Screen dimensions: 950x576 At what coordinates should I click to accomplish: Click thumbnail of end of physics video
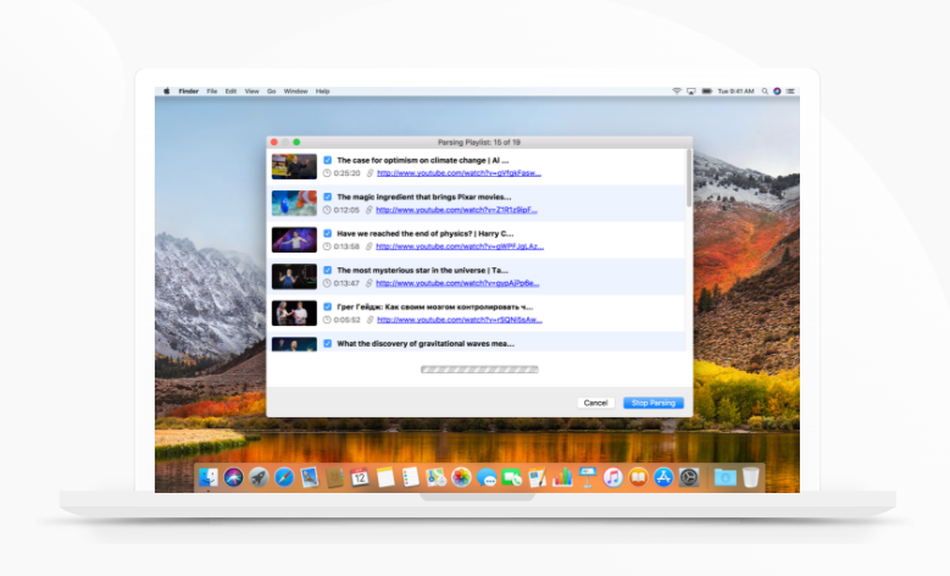click(294, 240)
